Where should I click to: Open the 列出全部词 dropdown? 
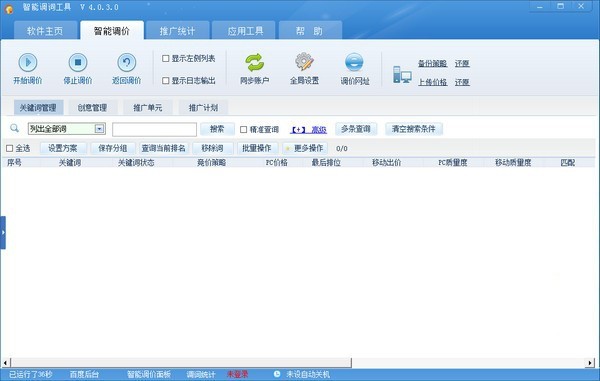[99, 129]
